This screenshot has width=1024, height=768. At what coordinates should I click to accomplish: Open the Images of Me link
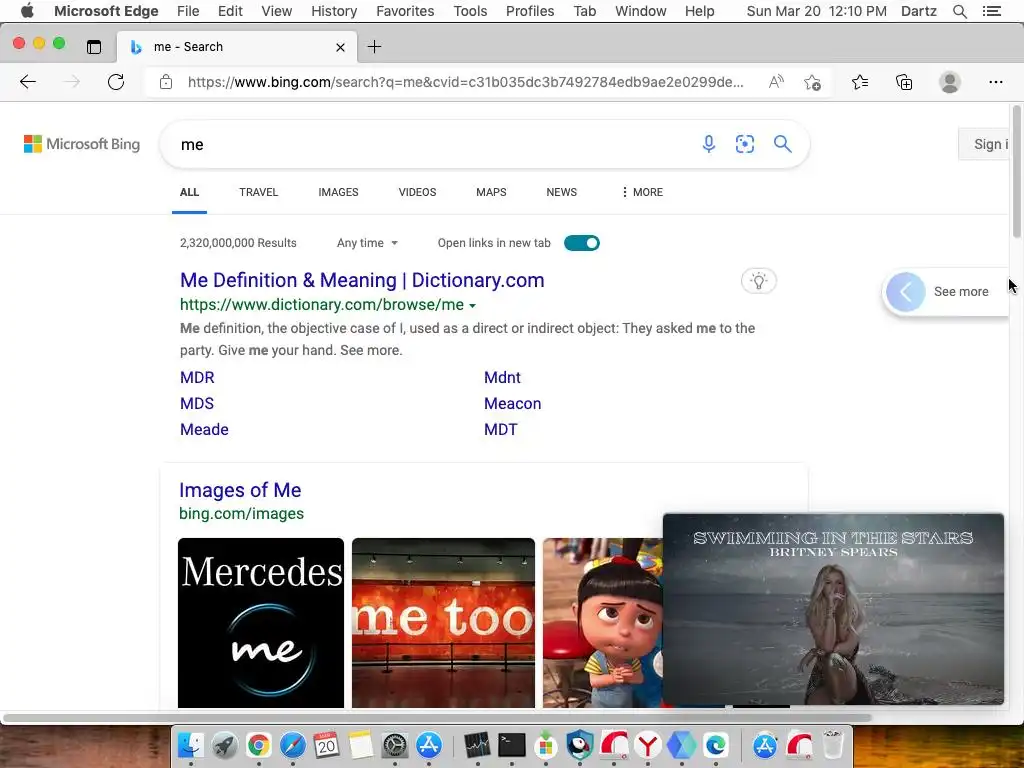(240, 490)
